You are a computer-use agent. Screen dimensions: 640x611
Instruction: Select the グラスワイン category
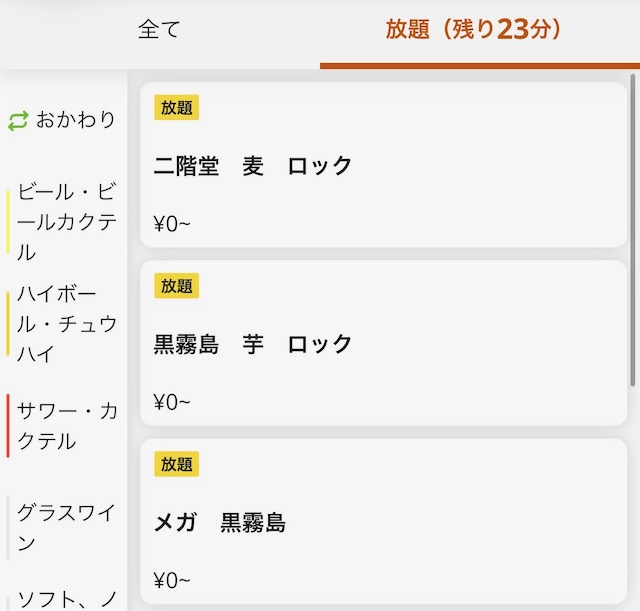tap(66, 527)
